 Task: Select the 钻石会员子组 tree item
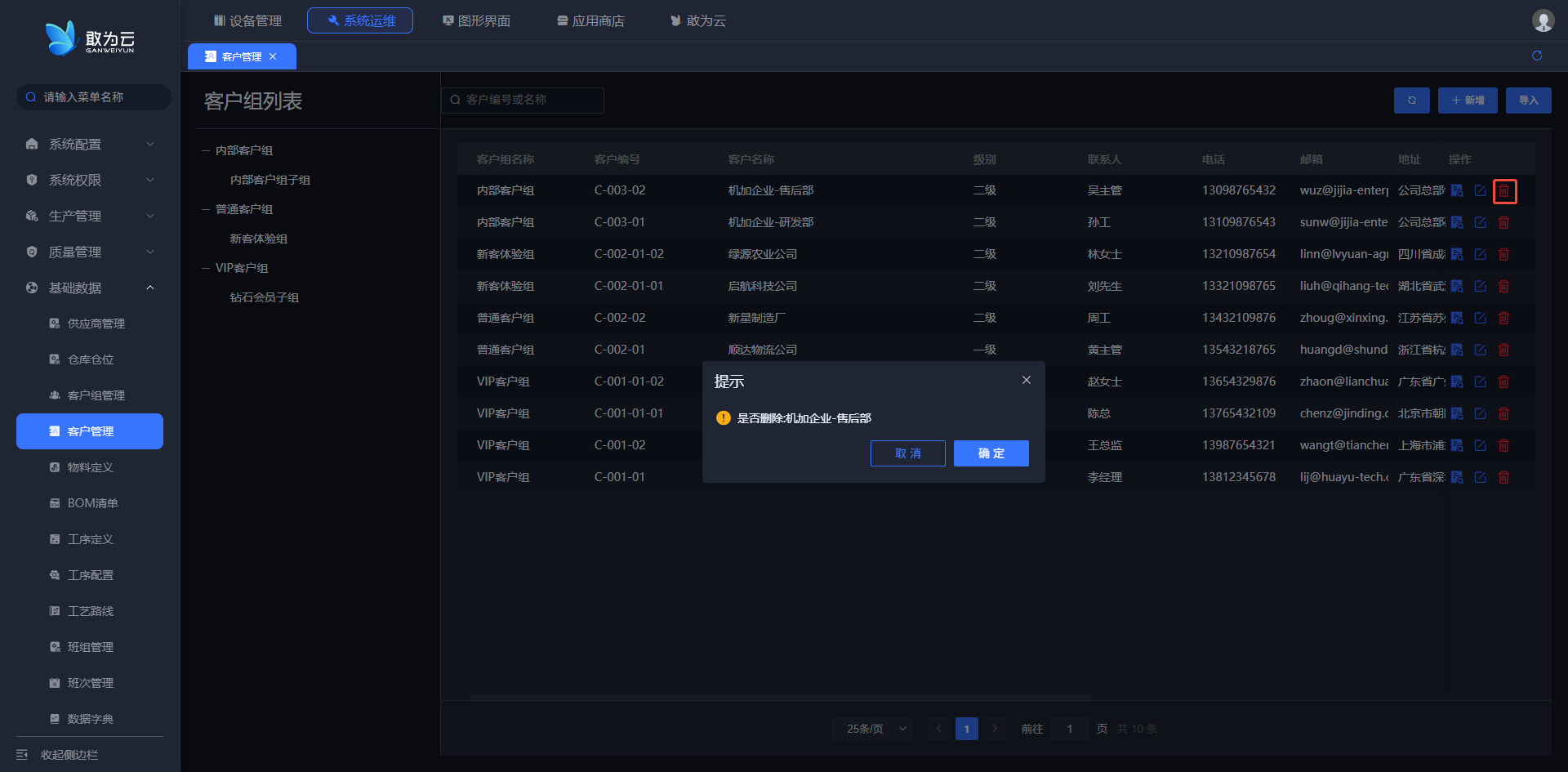pos(265,297)
